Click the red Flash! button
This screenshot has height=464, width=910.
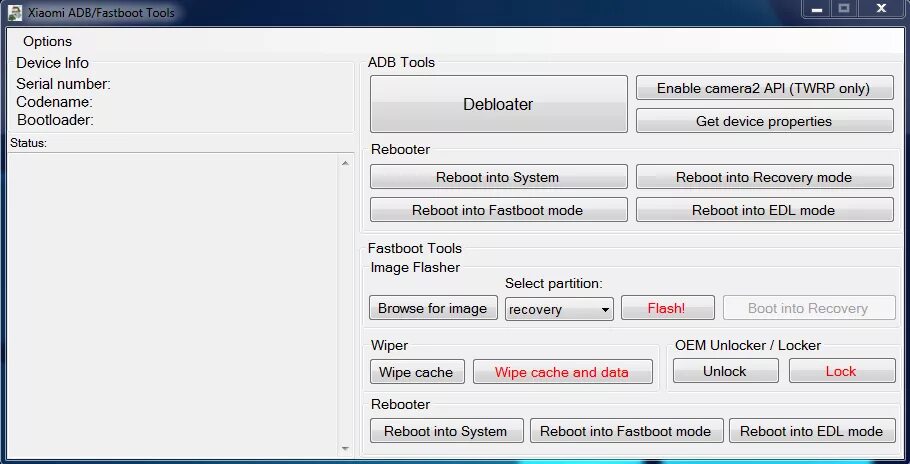[667, 308]
